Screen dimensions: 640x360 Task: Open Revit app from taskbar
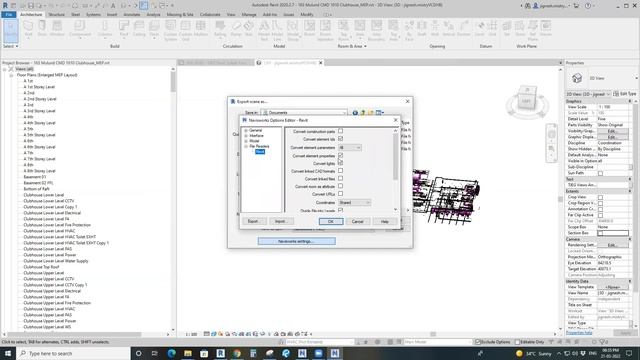pos(220,353)
